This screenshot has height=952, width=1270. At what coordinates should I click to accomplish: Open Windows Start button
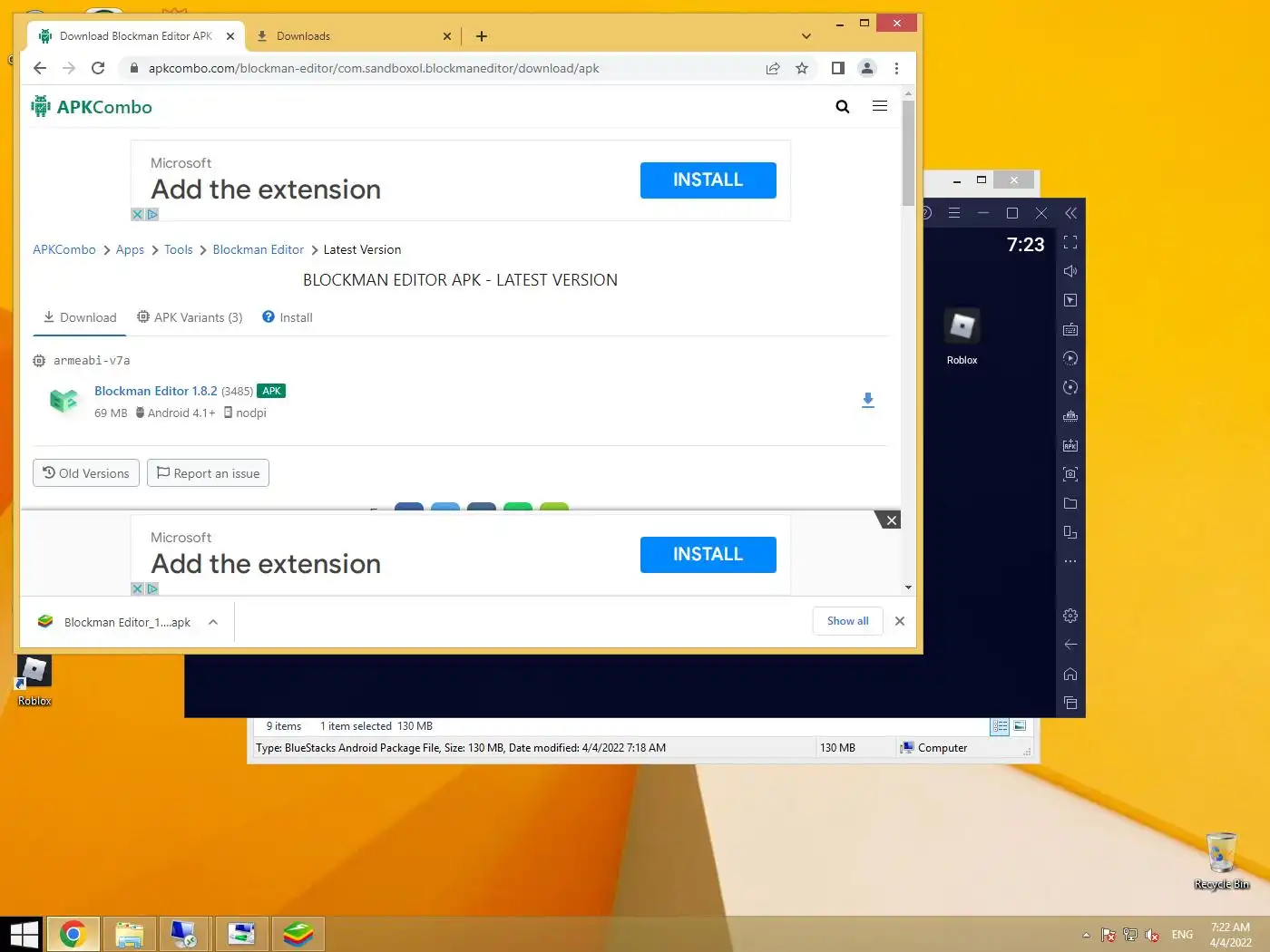coord(22,934)
